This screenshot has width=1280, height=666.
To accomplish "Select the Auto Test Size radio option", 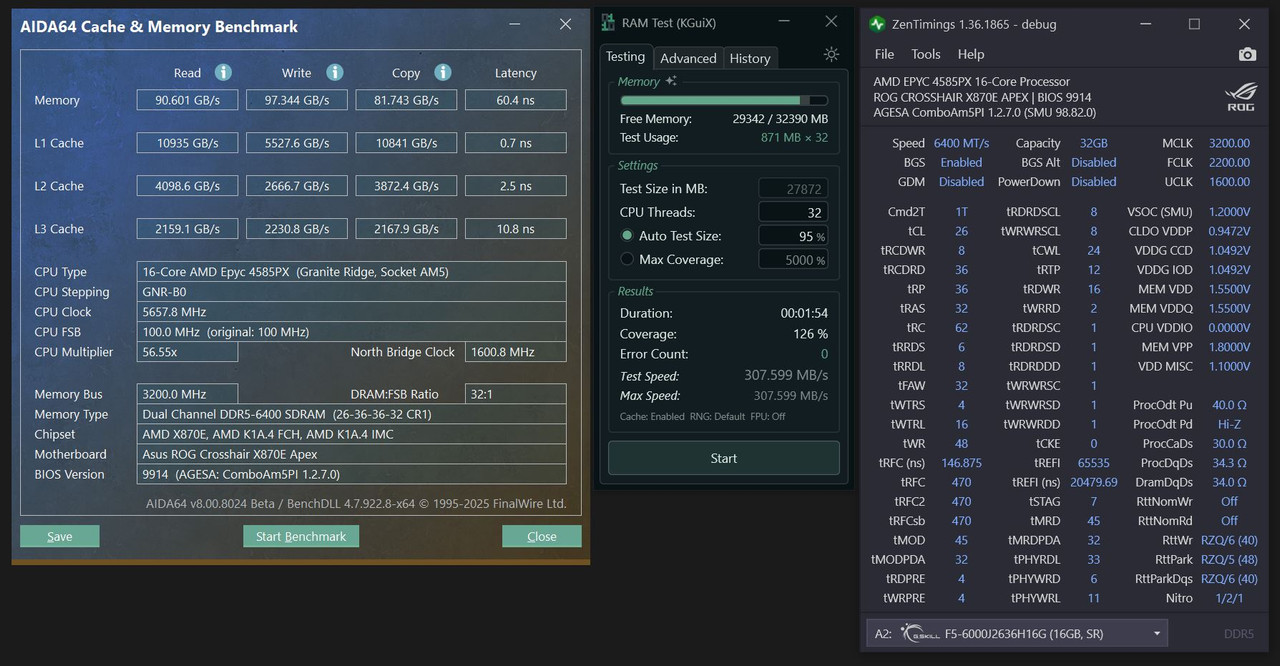I will pyautogui.click(x=627, y=236).
